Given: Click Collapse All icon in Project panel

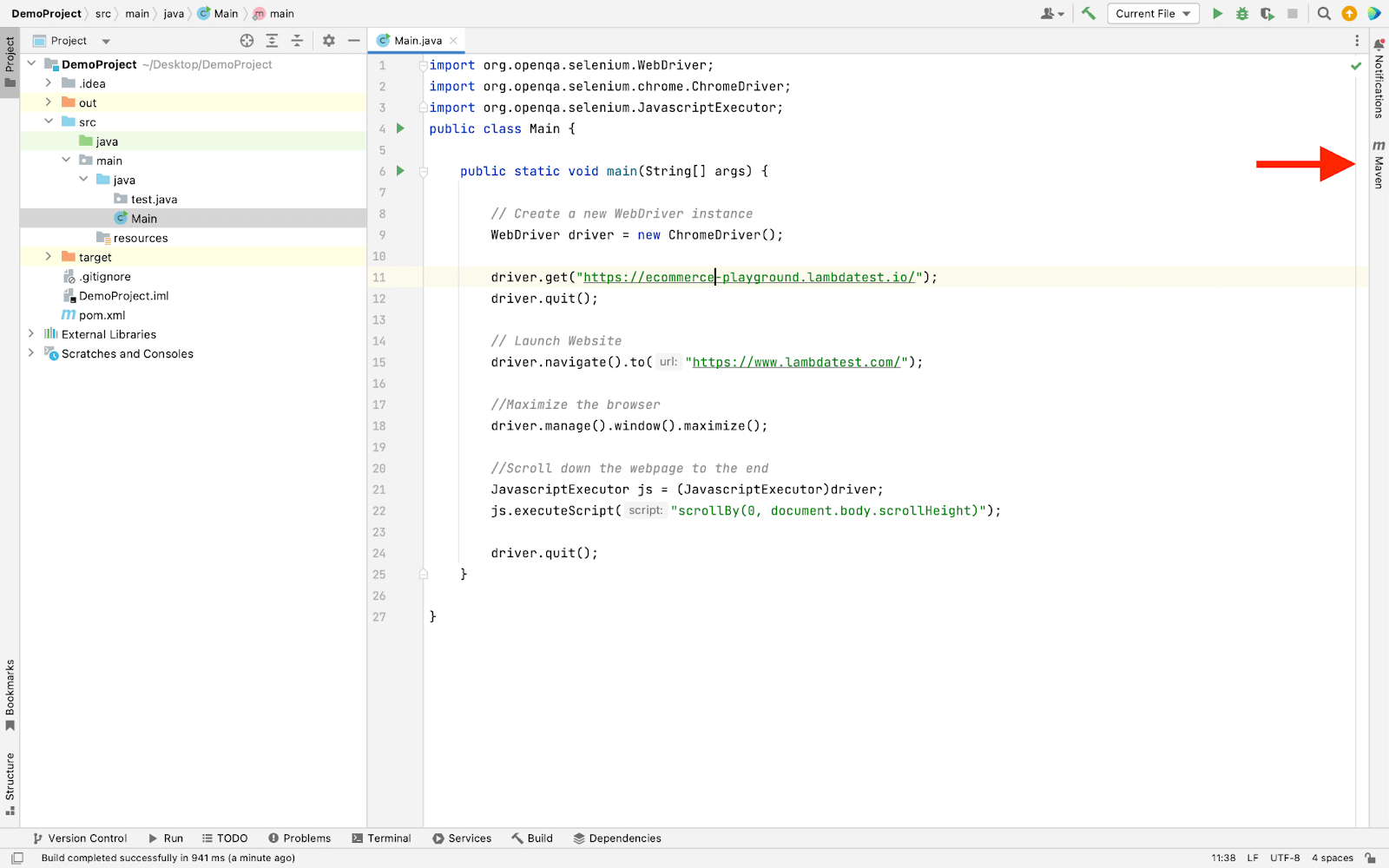Looking at the screenshot, I should tap(297, 41).
